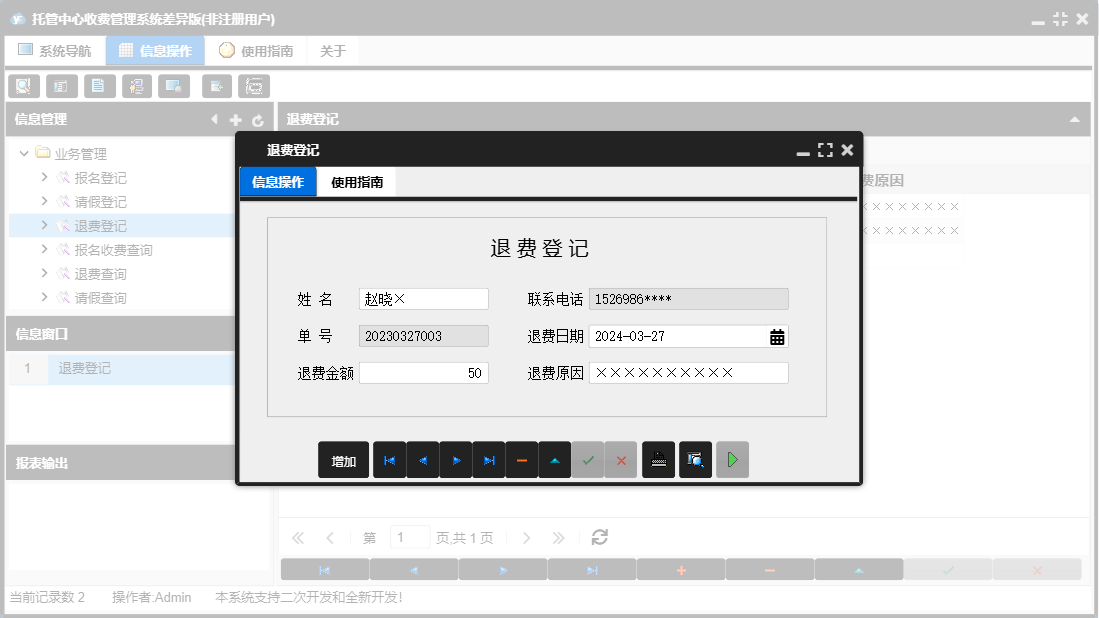Click the green run/execute icon

click(732, 459)
